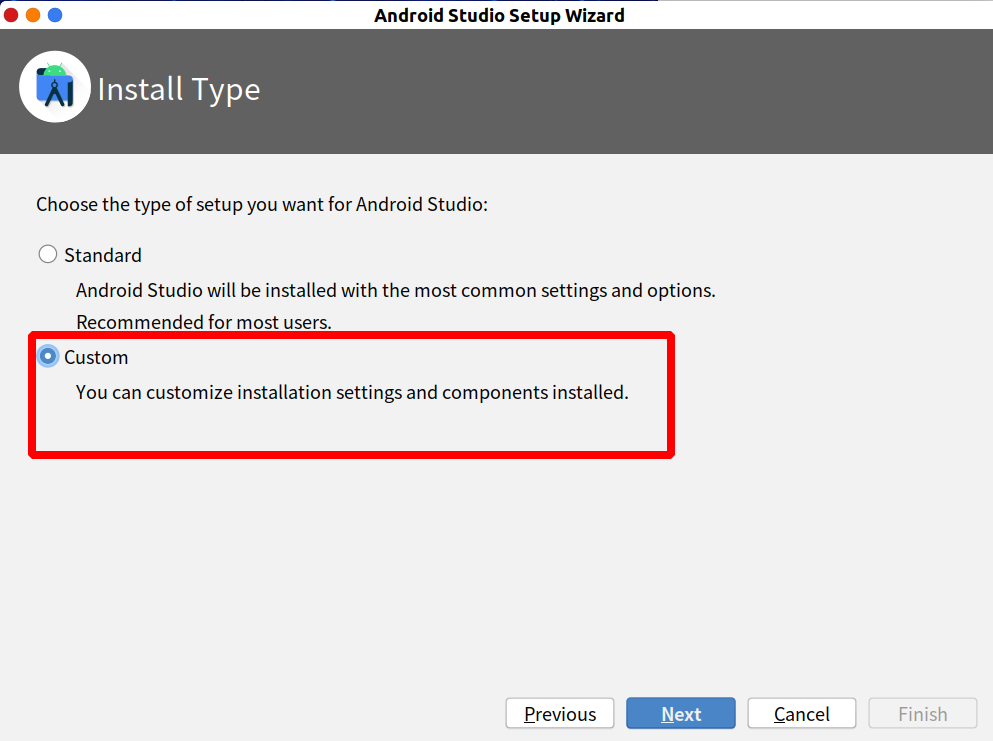Click the 'Recommended for most users' text
This screenshot has height=741, width=993.
(204, 322)
